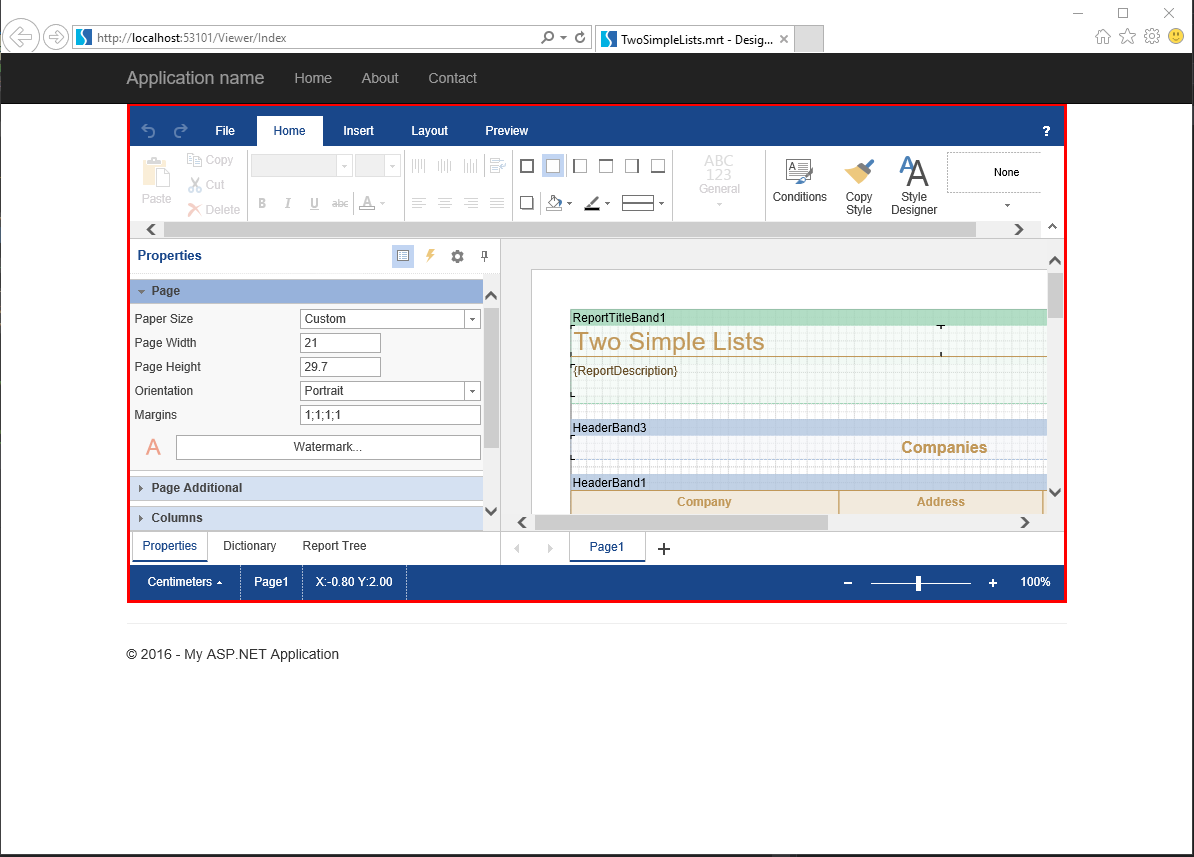Set the top border icon
The image size is (1194, 857).
click(606, 166)
